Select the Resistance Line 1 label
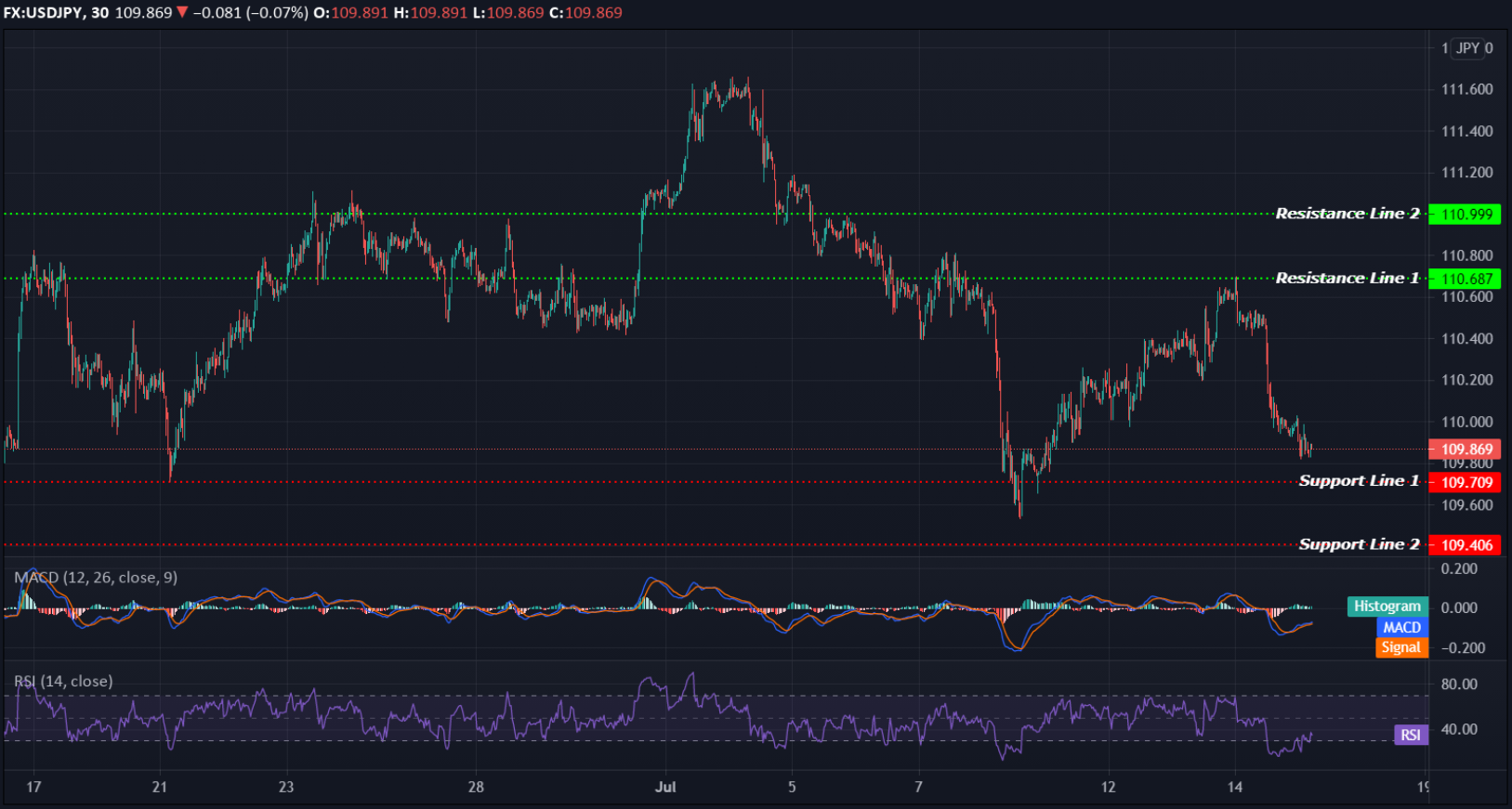Image resolution: width=1512 pixels, height=809 pixels. click(1347, 278)
